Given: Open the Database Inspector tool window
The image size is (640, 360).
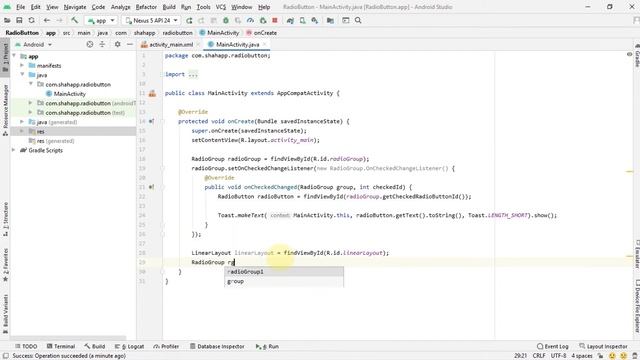Looking at the screenshot, I should (x=217, y=346).
